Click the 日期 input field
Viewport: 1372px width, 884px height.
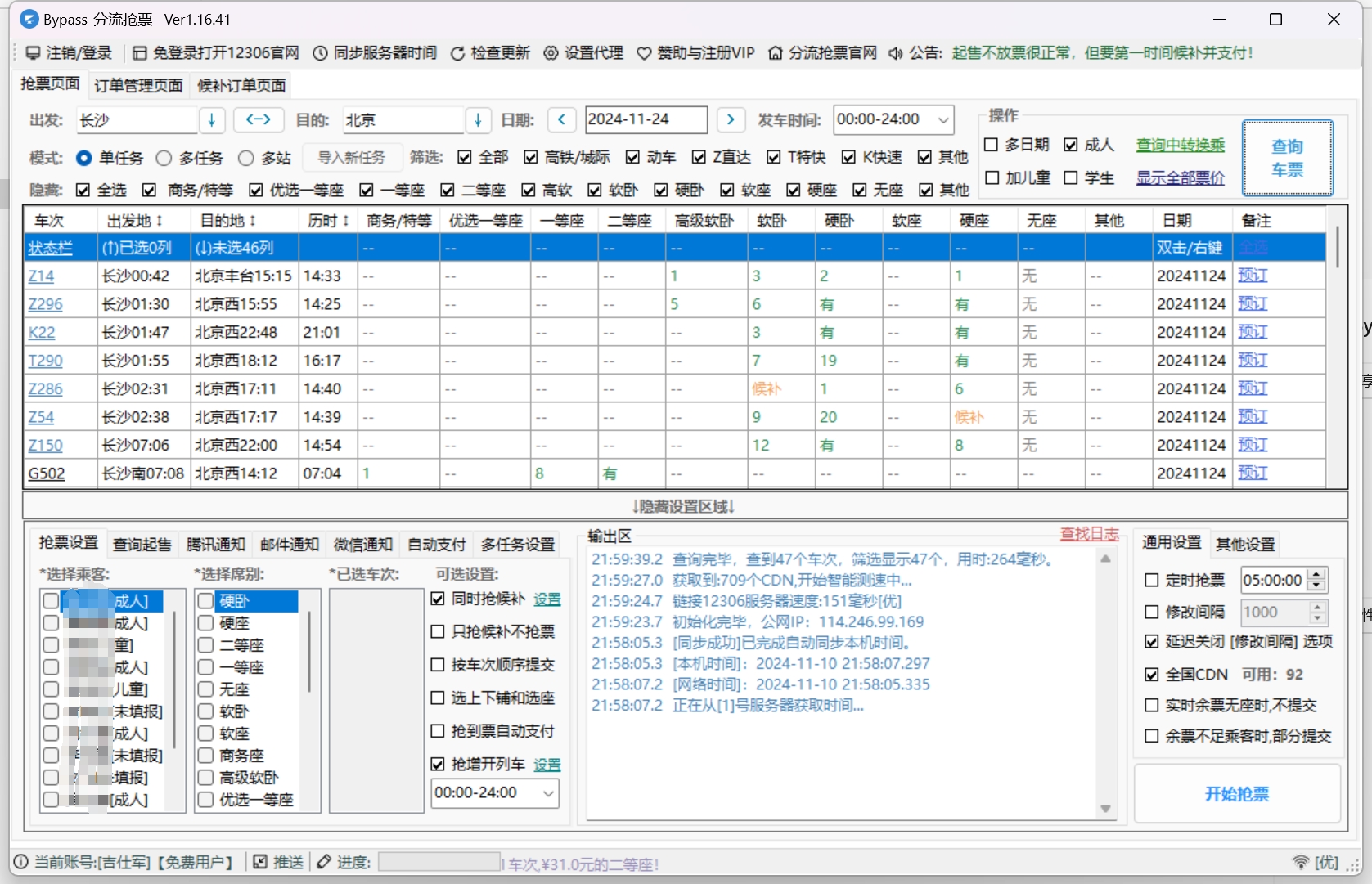coord(646,119)
